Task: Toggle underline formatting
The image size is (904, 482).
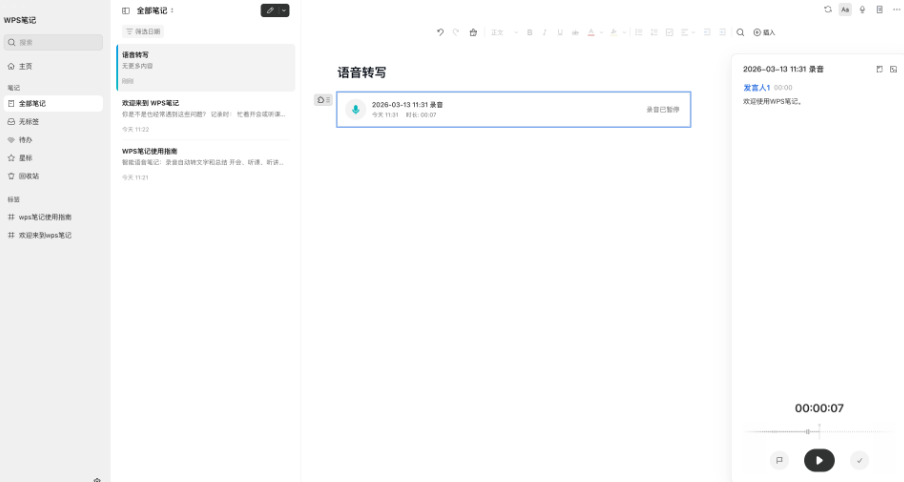Action: 560,32
